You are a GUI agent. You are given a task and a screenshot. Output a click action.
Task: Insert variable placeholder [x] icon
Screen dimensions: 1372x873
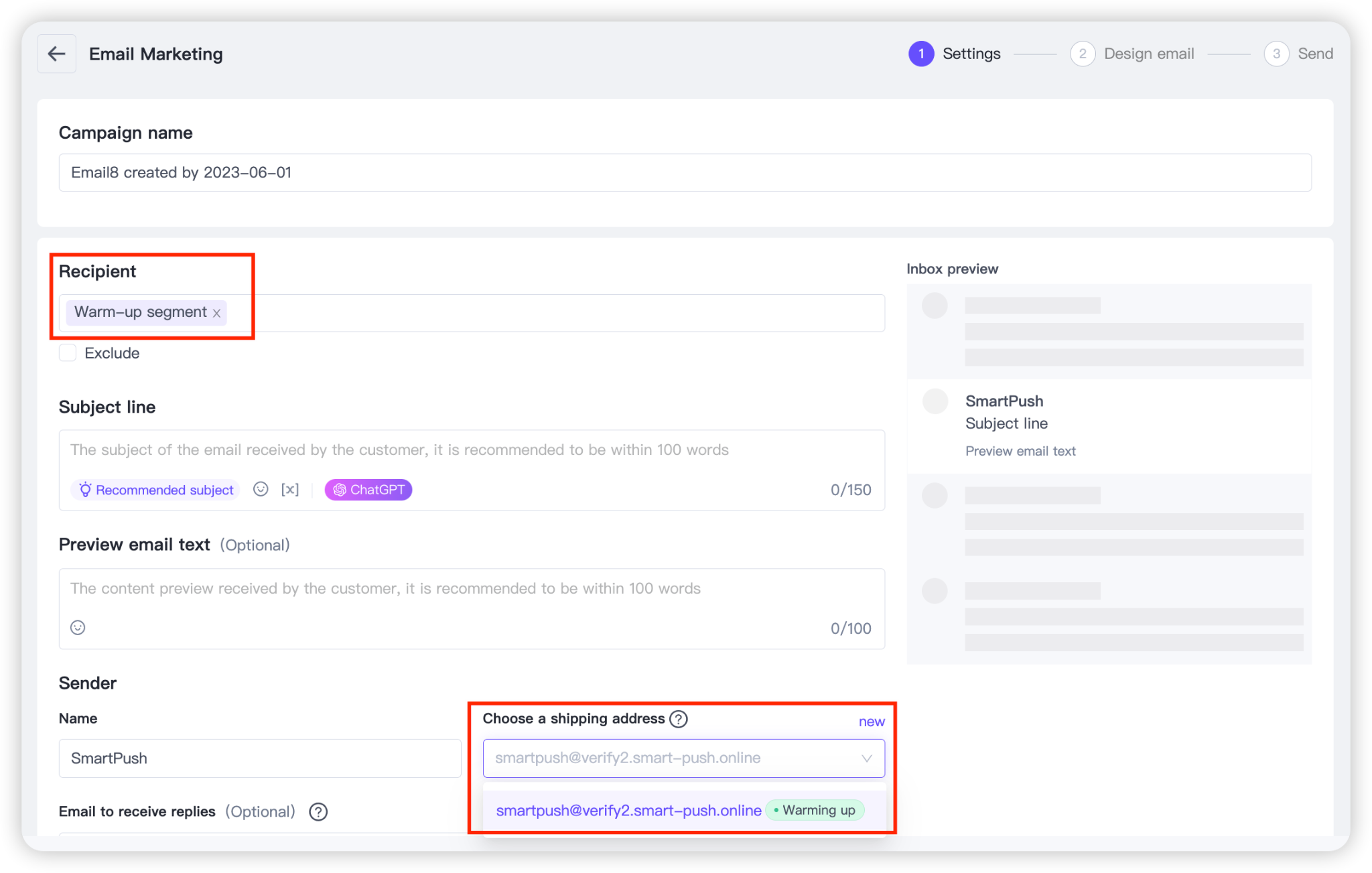(289, 490)
